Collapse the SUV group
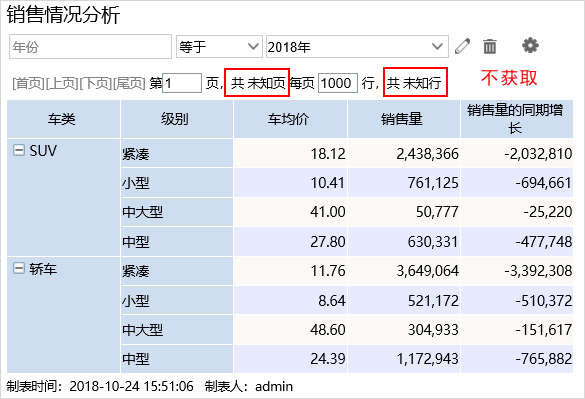This screenshot has width=585, height=399. [19, 150]
